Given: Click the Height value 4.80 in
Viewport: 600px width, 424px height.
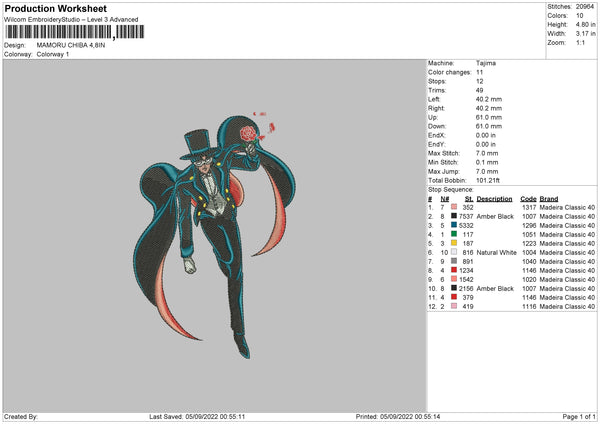Looking at the screenshot, I should [x=586, y=24].
